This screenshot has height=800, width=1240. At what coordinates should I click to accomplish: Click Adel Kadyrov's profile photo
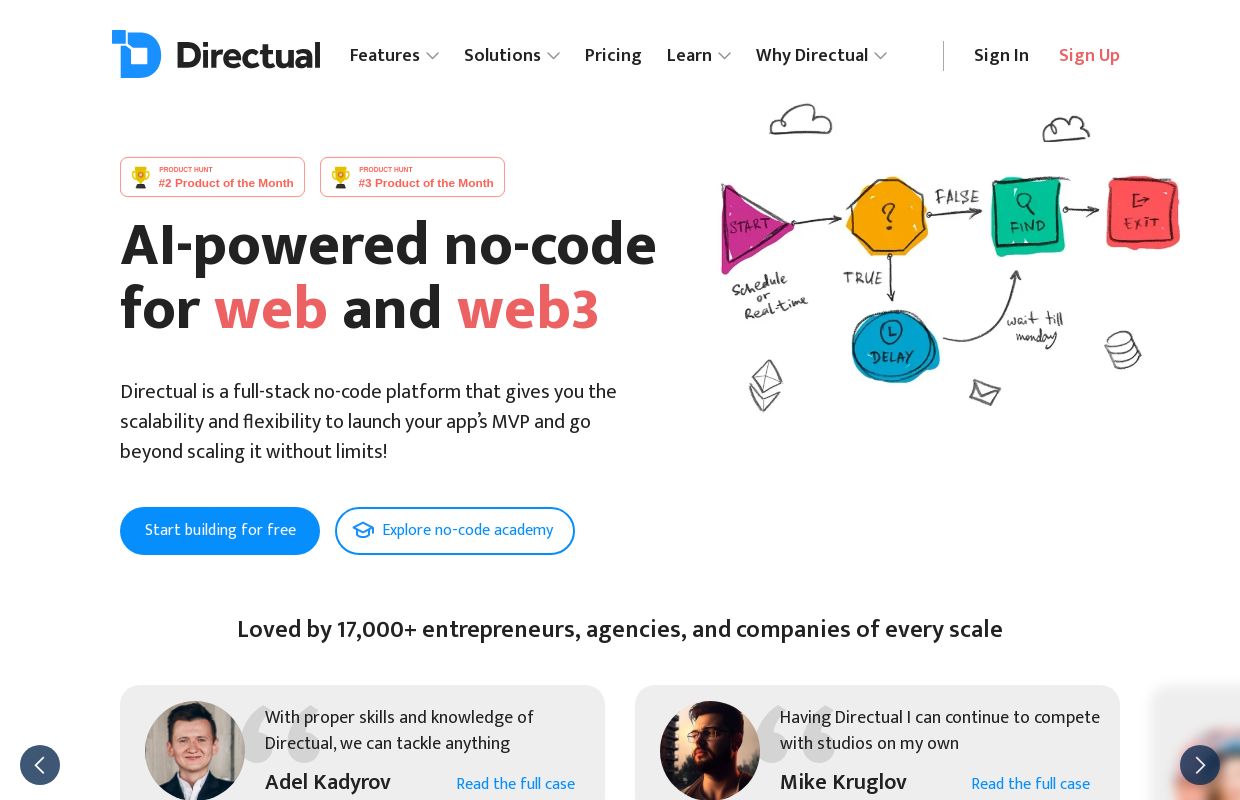tap(195, 750)
